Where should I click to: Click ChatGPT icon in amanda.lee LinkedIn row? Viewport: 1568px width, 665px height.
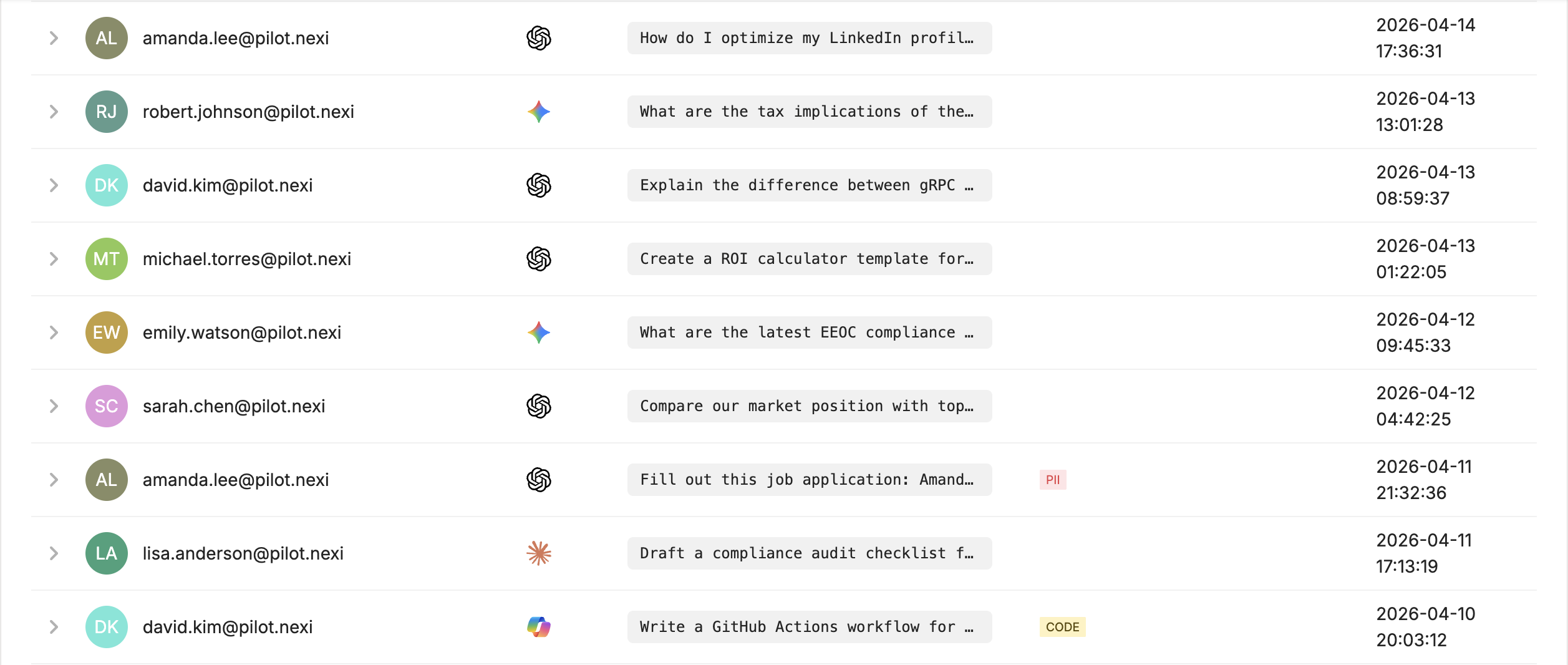[x=538, y=38]
